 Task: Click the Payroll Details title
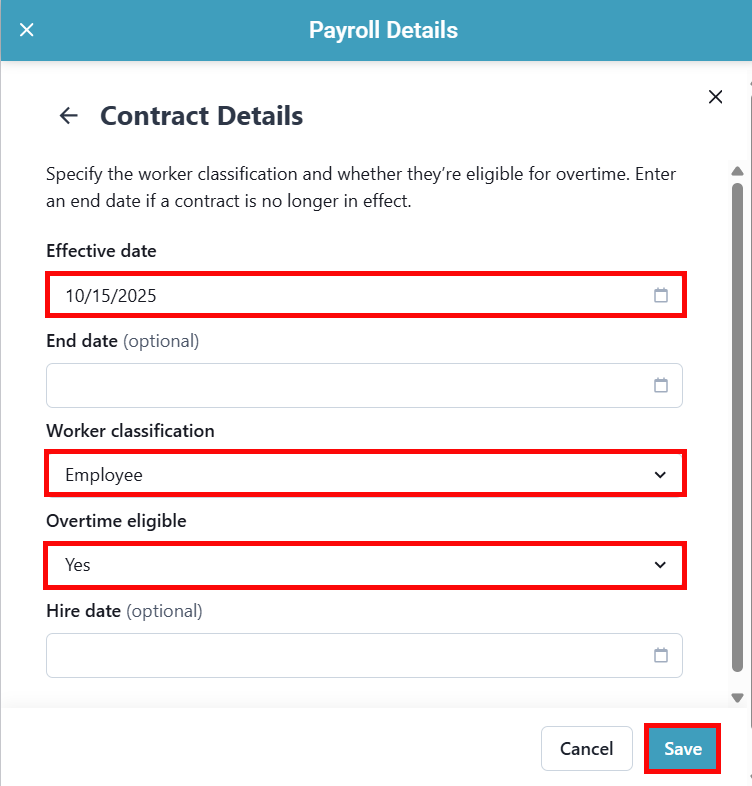pos(383,30)
